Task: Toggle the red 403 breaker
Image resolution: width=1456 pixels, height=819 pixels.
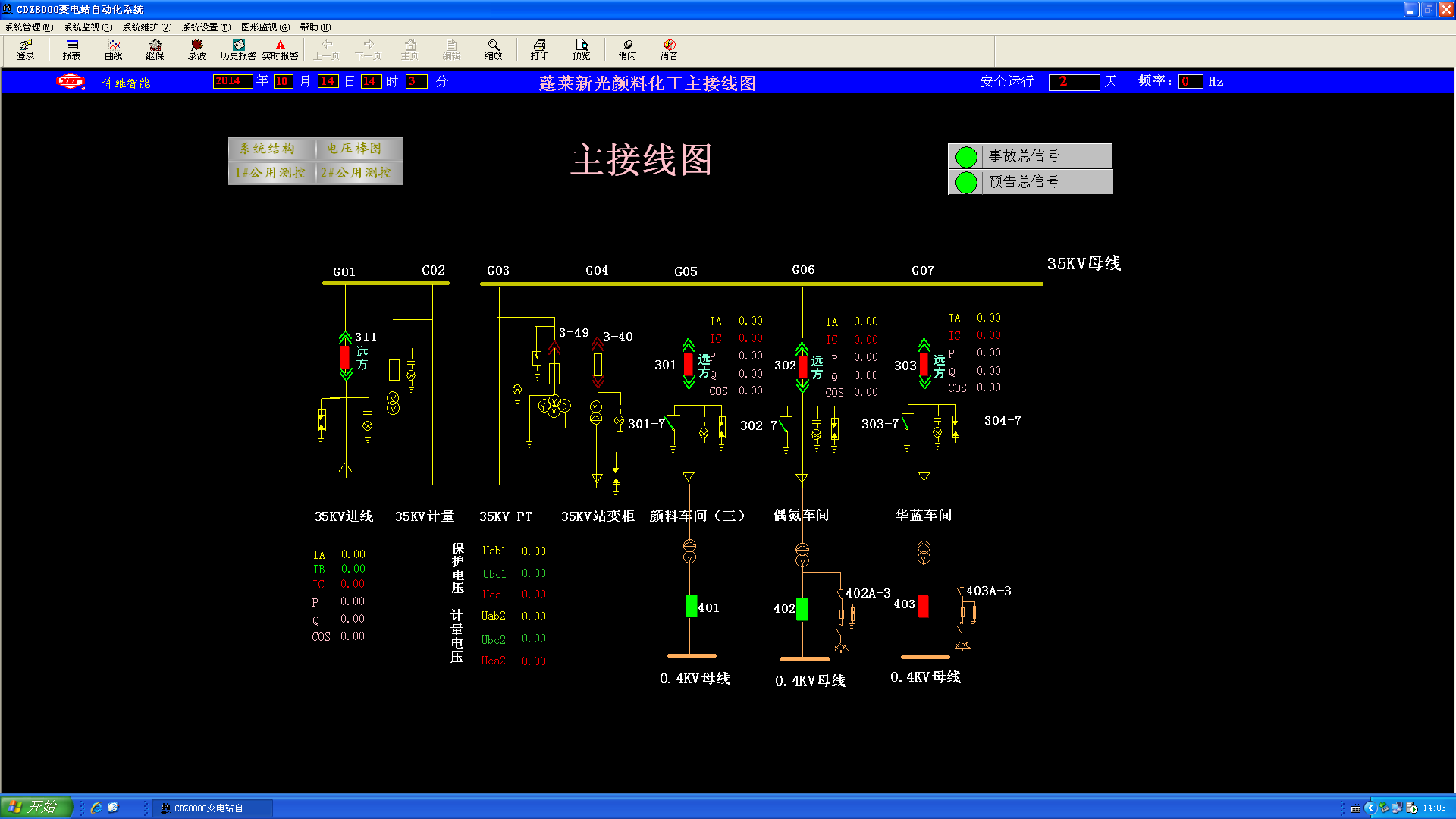Action: click(924, 606)
